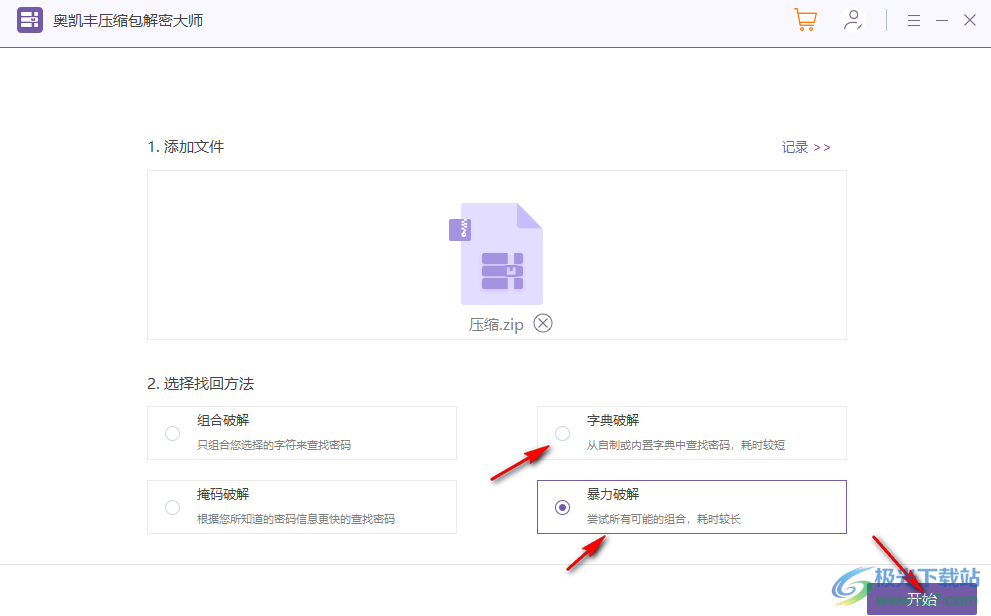
Task: Select the 掩码破解 radio button
Action: pyautogui.click(x=173, y=507)
